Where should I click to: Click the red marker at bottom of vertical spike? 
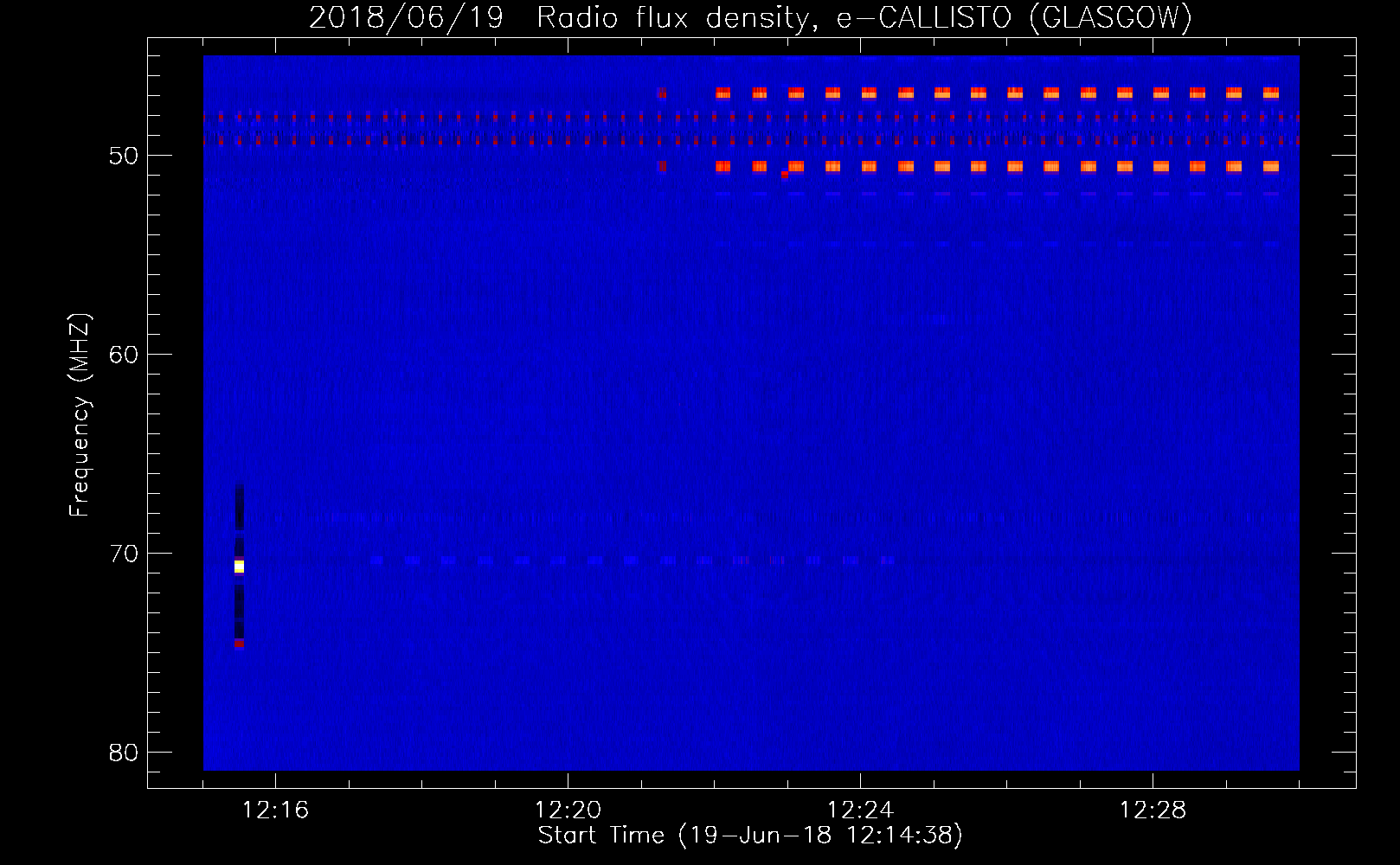[239, 643]
